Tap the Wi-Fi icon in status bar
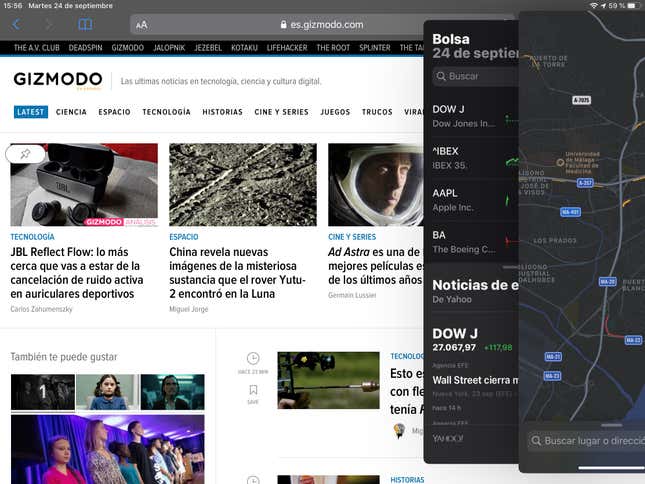The width and height of the screenshot is (645, 484). click(593, 6)
